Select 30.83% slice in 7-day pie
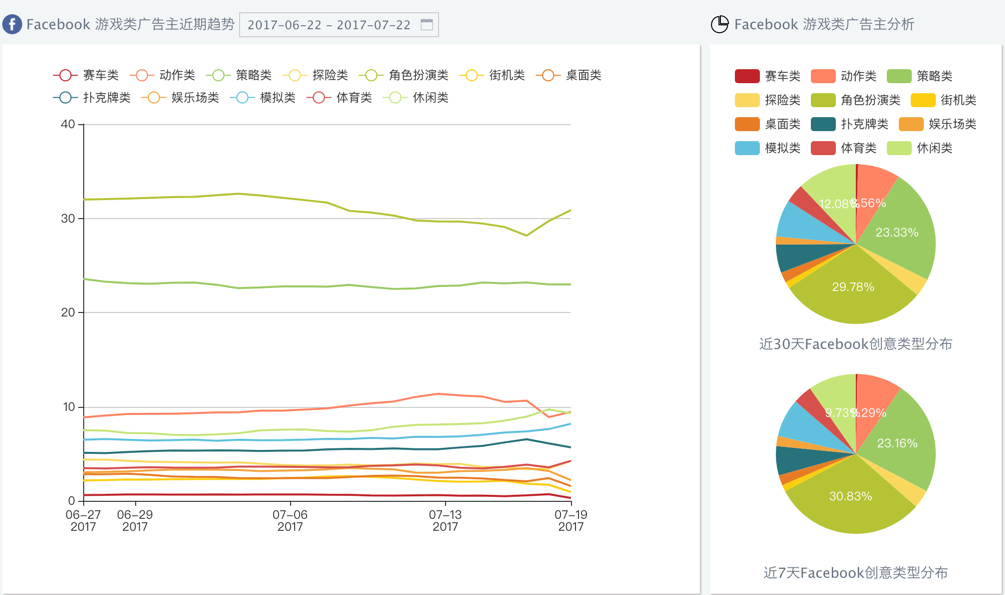The width and height of the screenshot is (1005, 595). click(850, 497)
